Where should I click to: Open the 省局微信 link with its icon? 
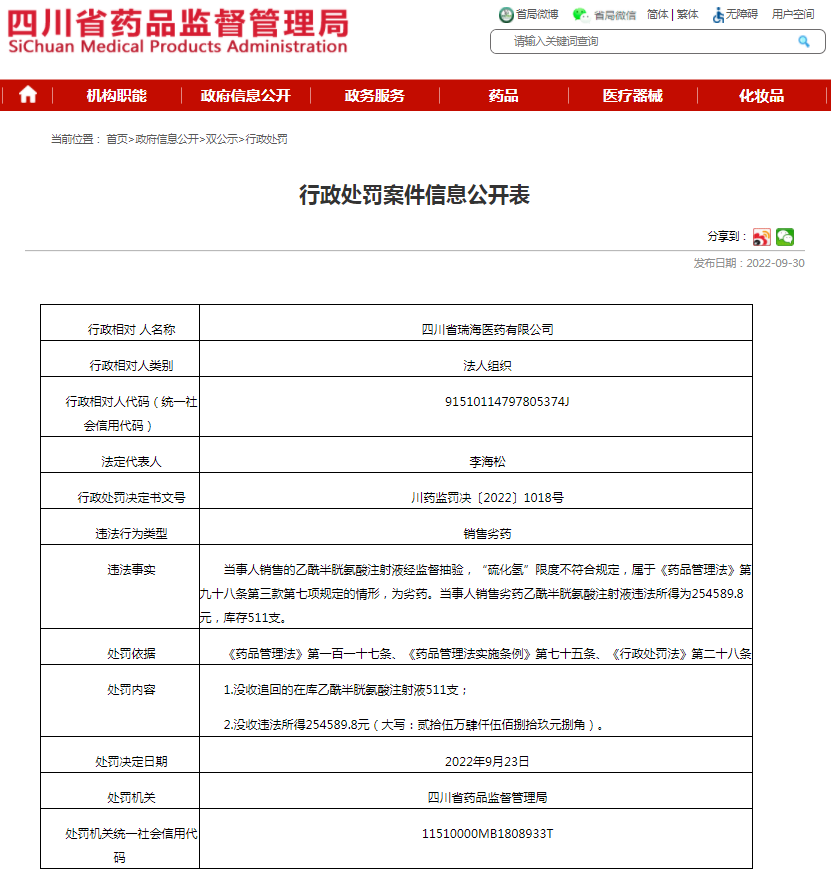(604, 15)
